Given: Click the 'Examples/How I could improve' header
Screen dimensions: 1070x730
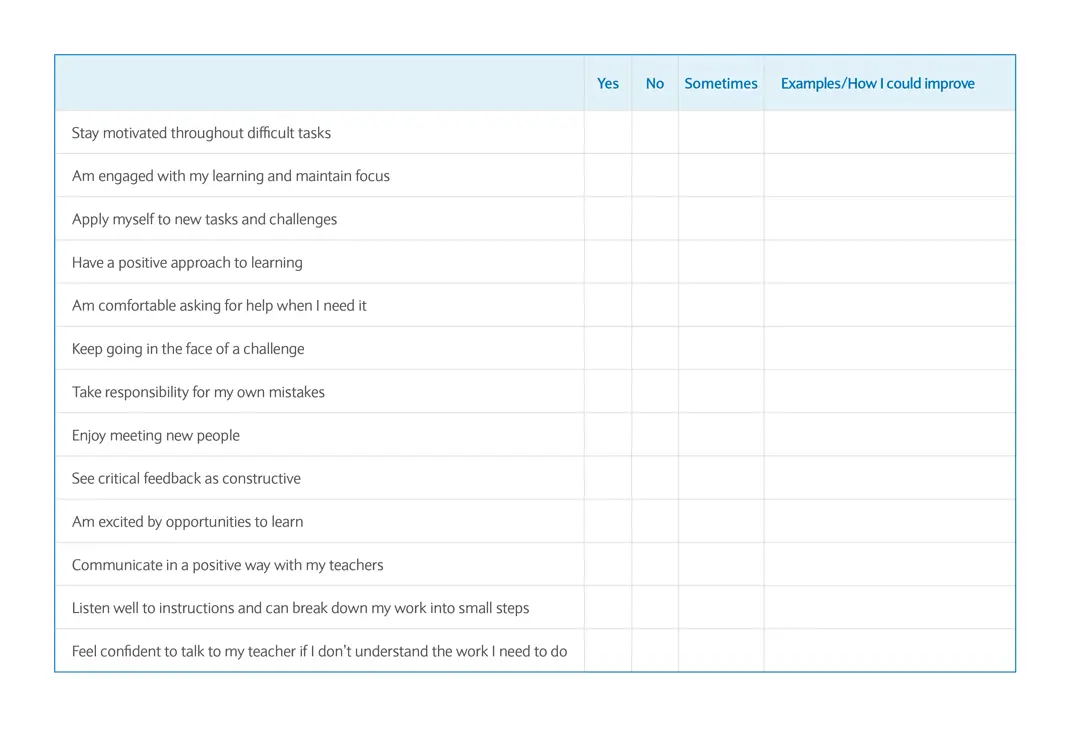Looking at the screenshot, I should (877, 84).
